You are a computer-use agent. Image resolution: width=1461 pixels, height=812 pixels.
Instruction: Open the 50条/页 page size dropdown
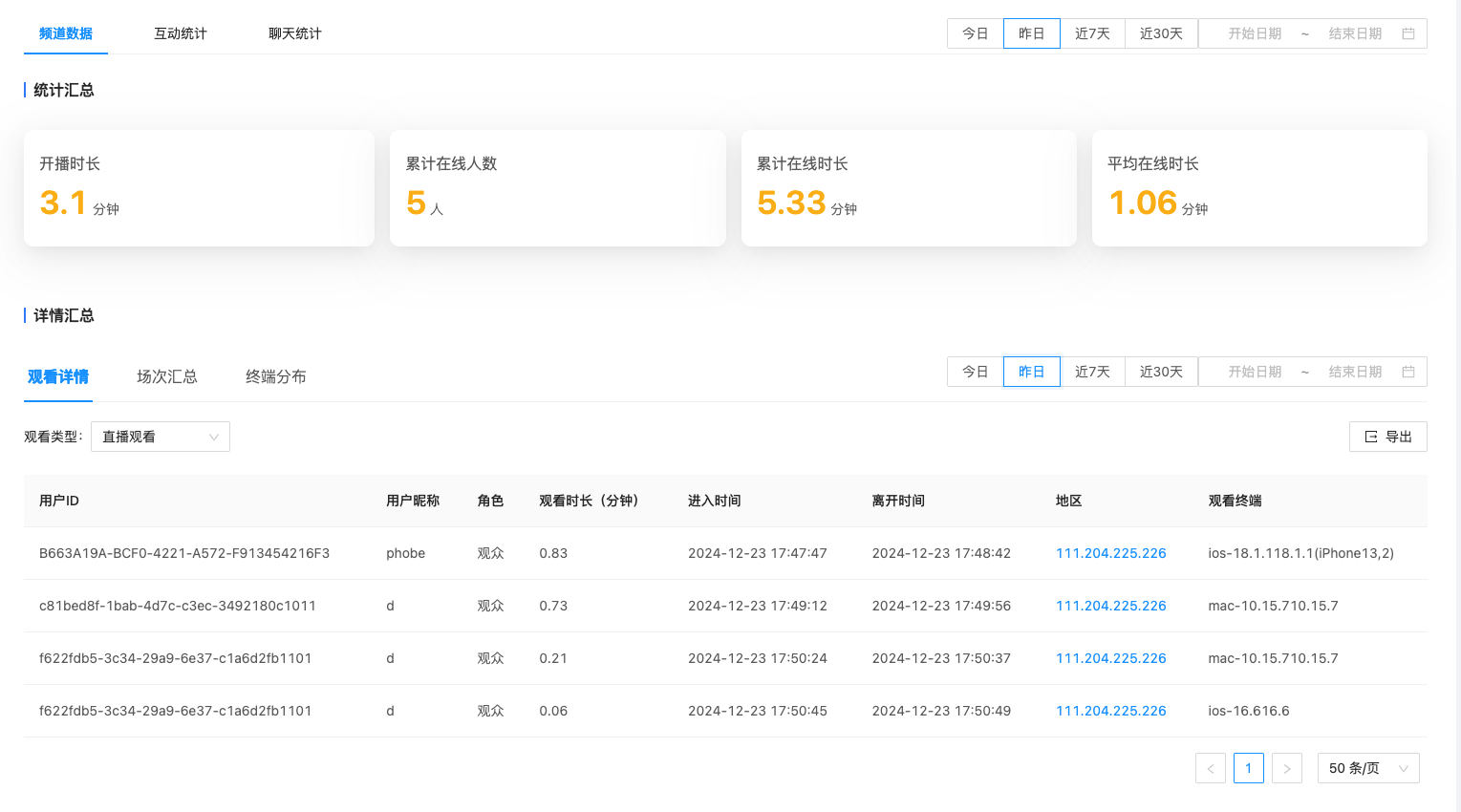pyautogui.click(x=1368, y=767)
